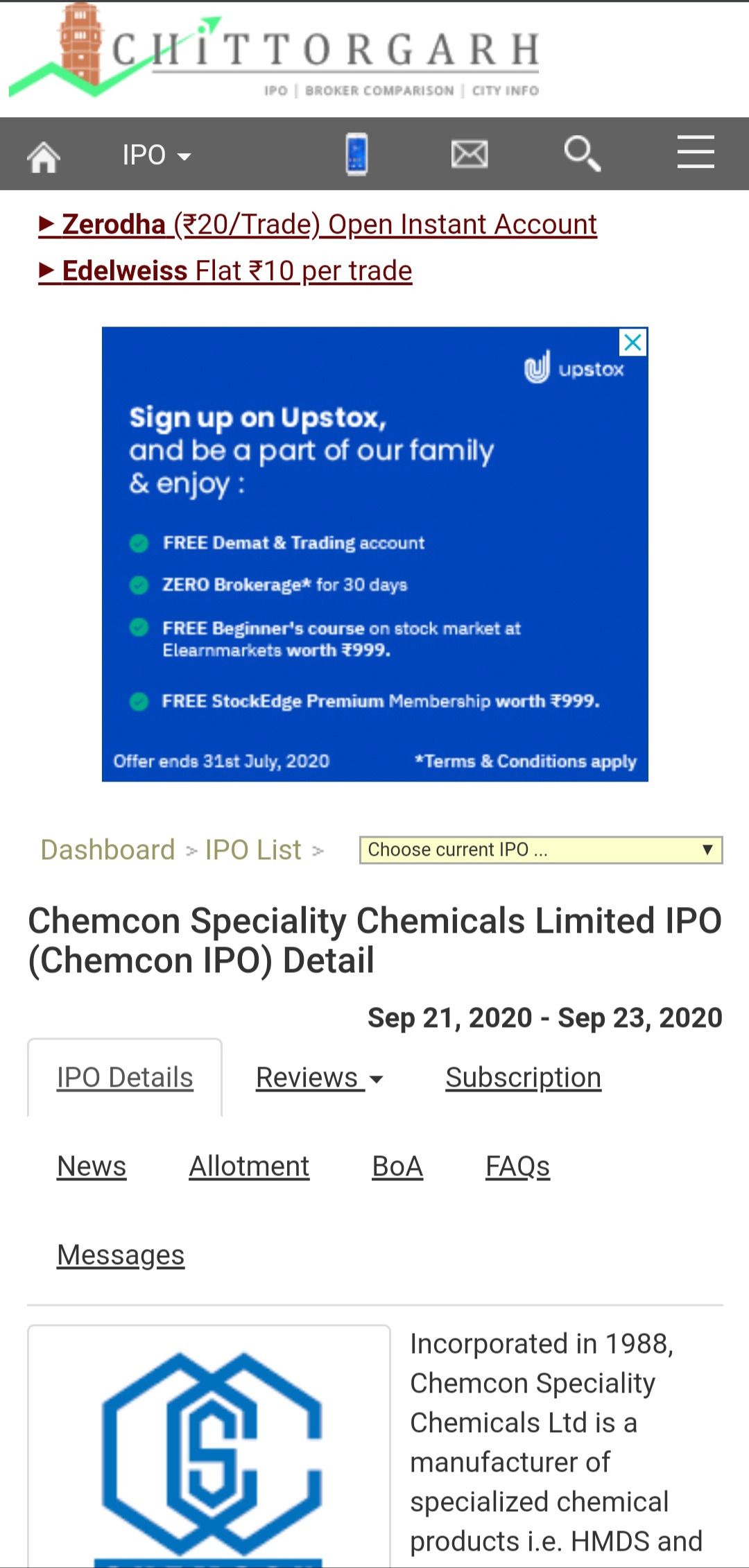749x1568 pixels.
Task: Click the Edelweiss Flat ₹10 per trade link
Action: coord(227,271)
